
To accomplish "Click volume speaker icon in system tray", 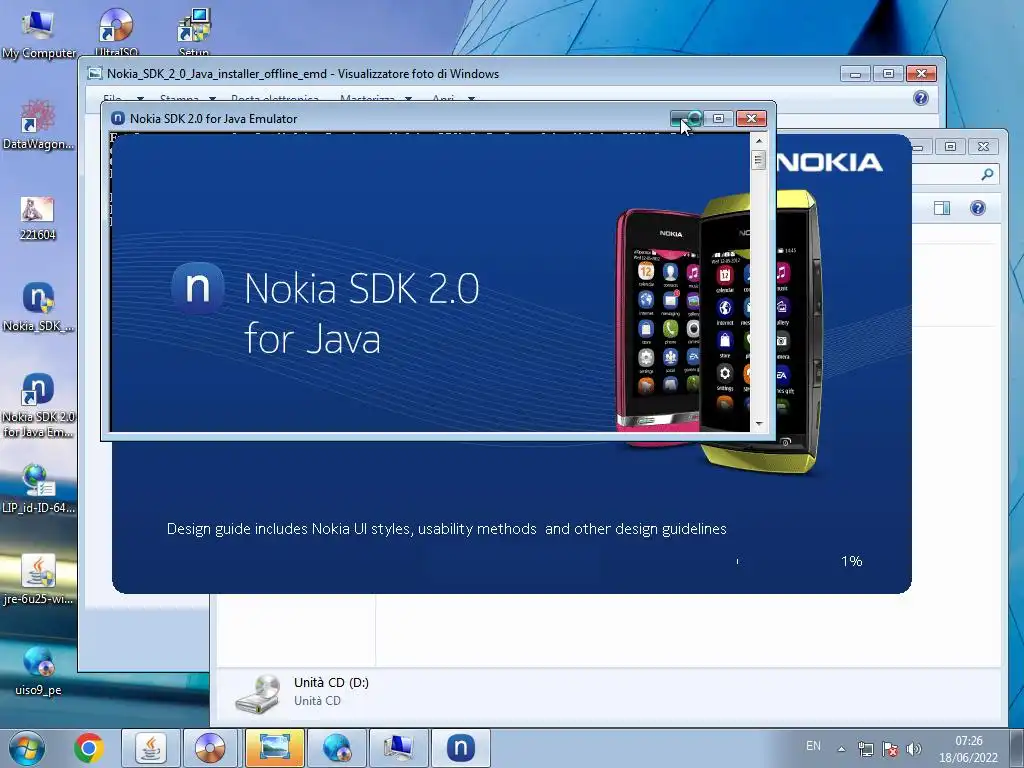I will point(914,748).
